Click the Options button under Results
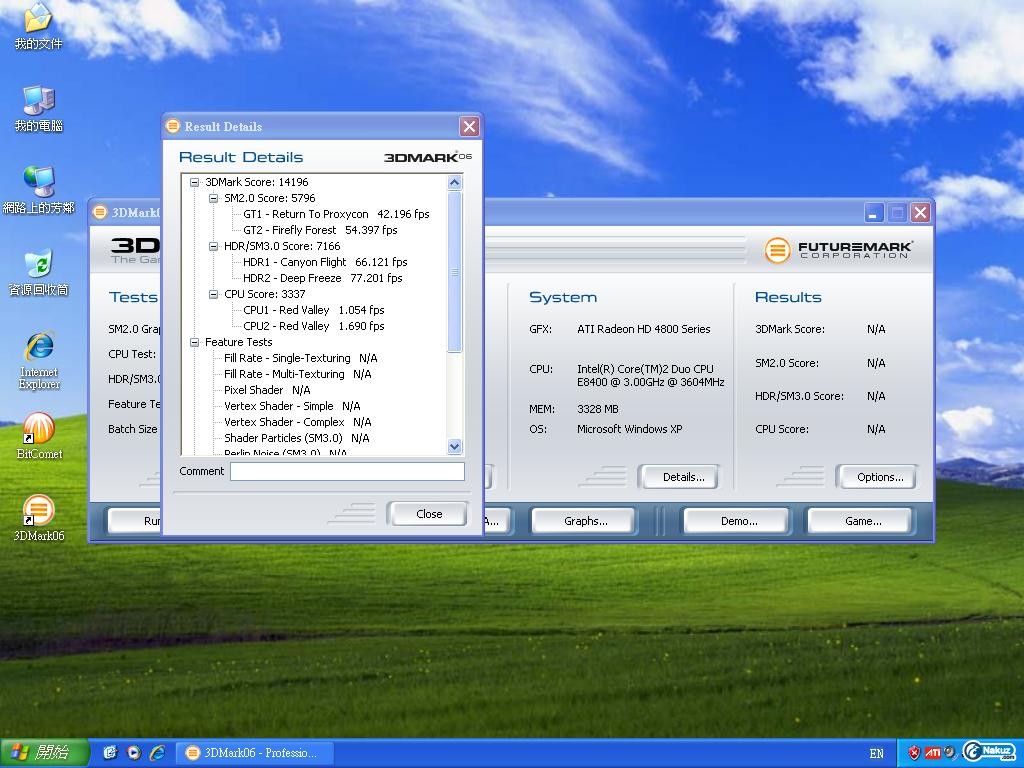1024x768 pixels. click(x=879, y=477)
